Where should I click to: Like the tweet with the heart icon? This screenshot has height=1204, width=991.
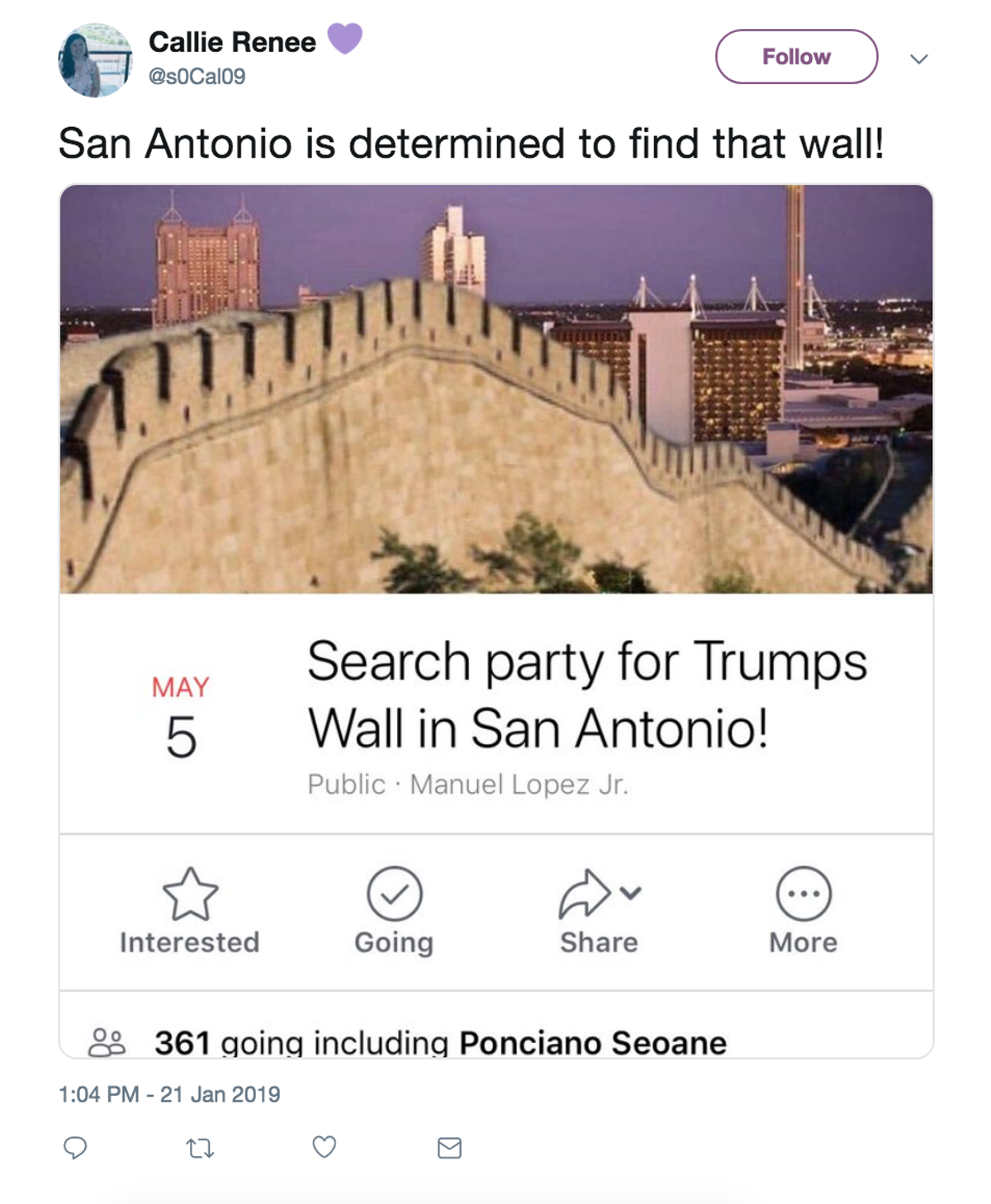[325, 1147]
